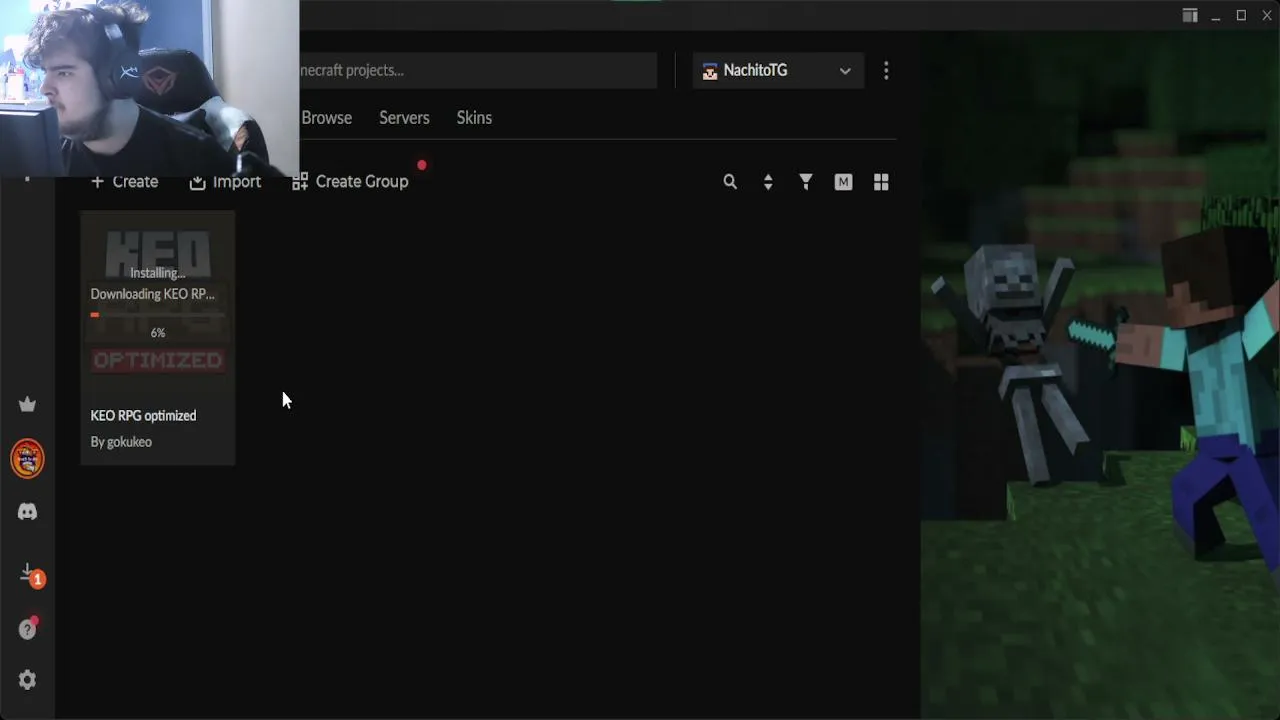The height and width of the screenshot is (720, 1280).
Task: Open the Discord icon in the sidebar
Action: 27,512
